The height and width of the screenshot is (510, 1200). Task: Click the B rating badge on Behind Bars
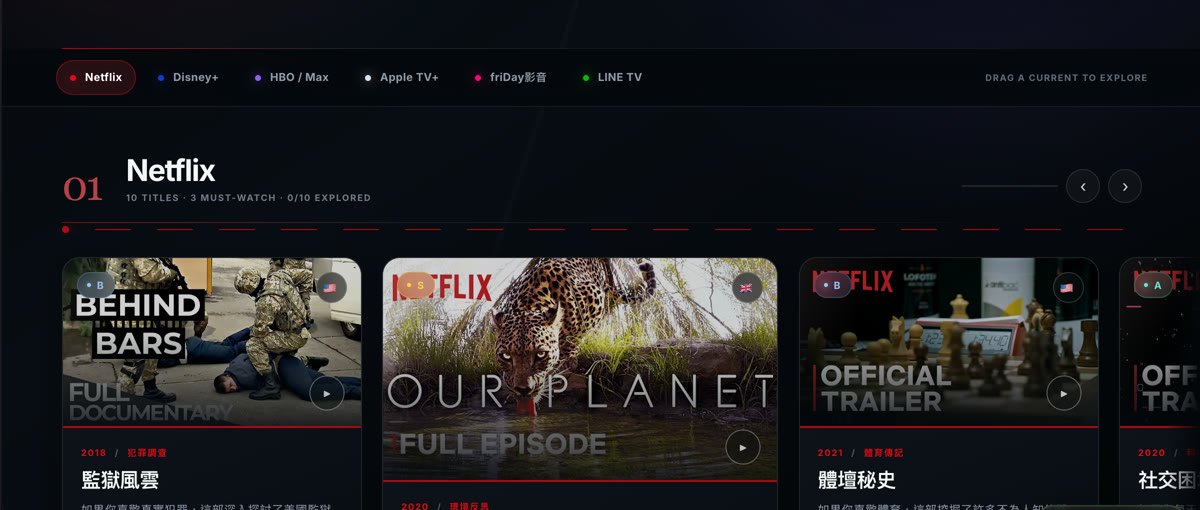pyautogui.click(x=95, y=286)
